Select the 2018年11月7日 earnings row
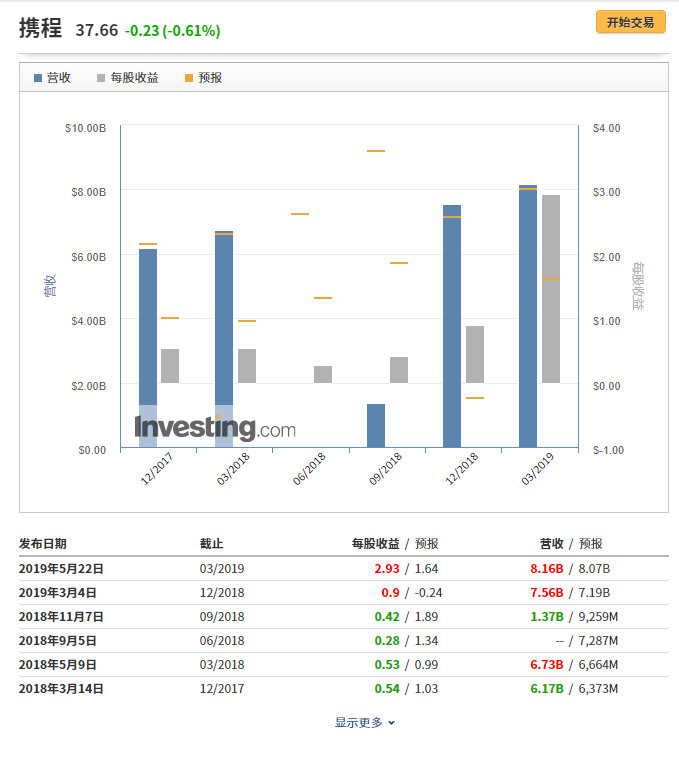 [61, 617]
